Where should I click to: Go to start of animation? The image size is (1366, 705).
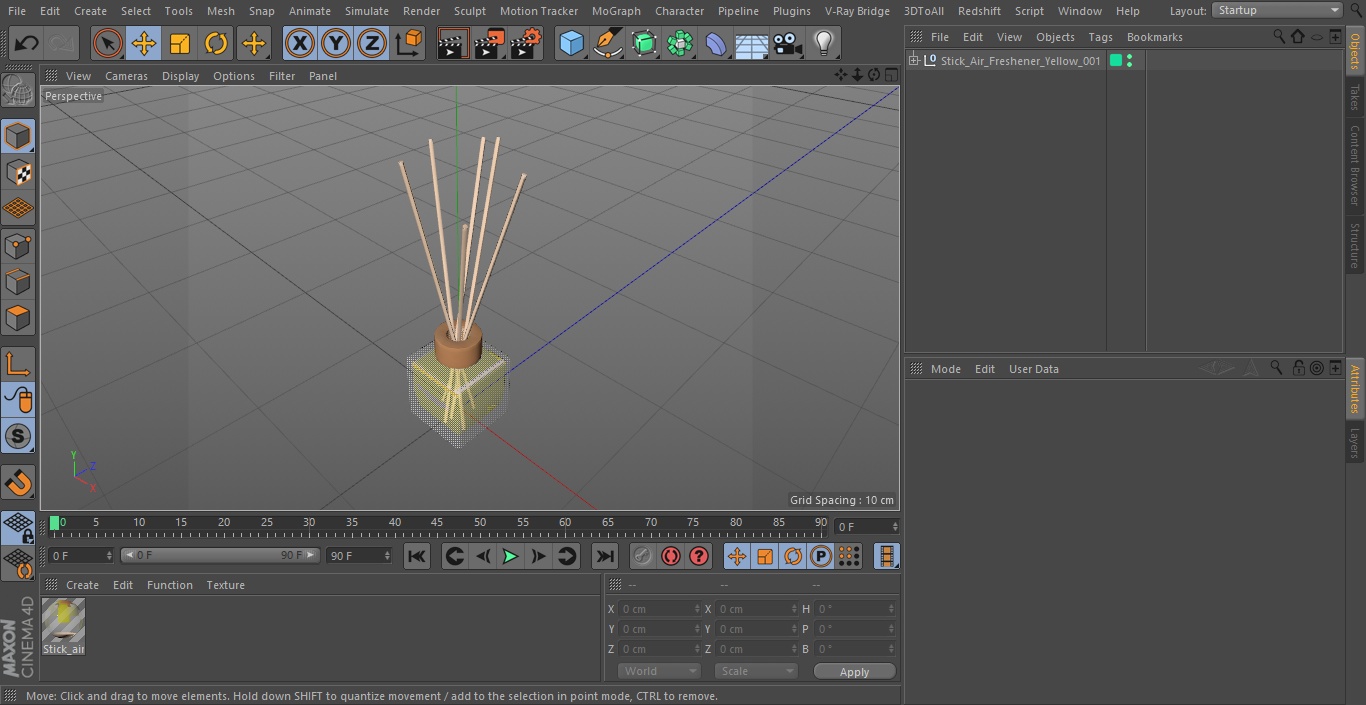(x=417, y=556)
